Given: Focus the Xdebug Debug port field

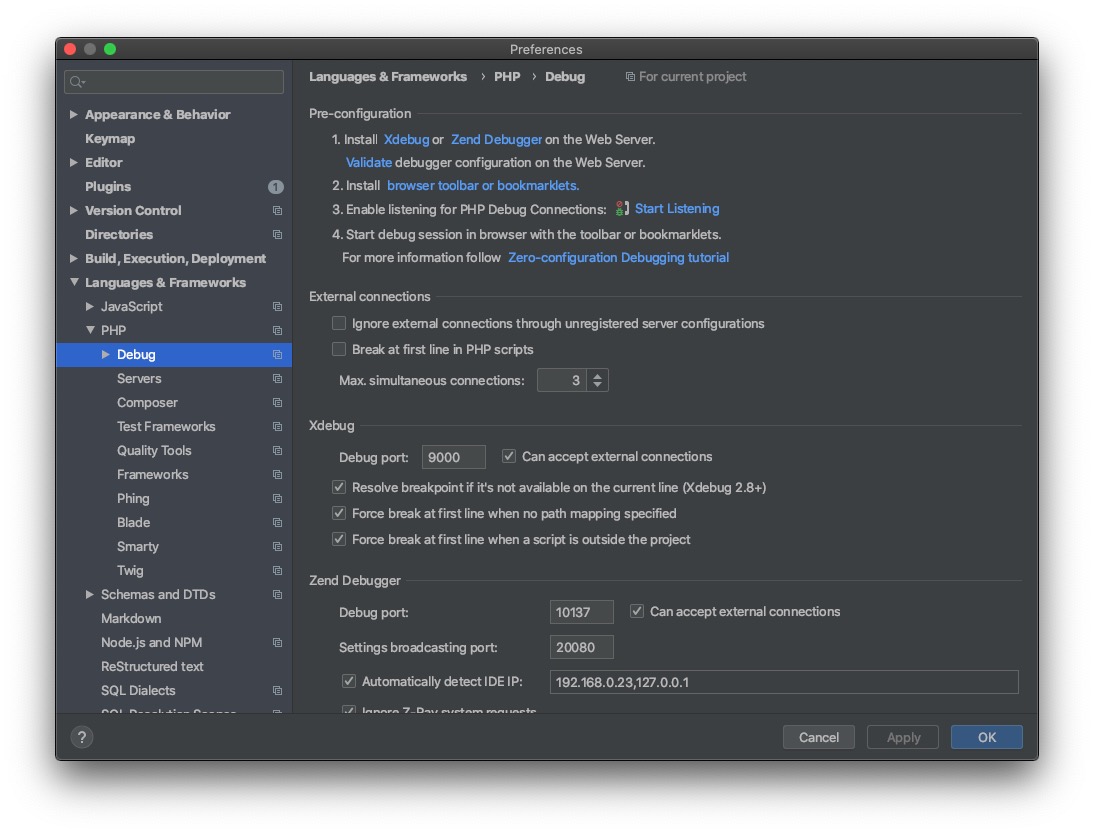Looking at the screenshot, I should 454,457.
